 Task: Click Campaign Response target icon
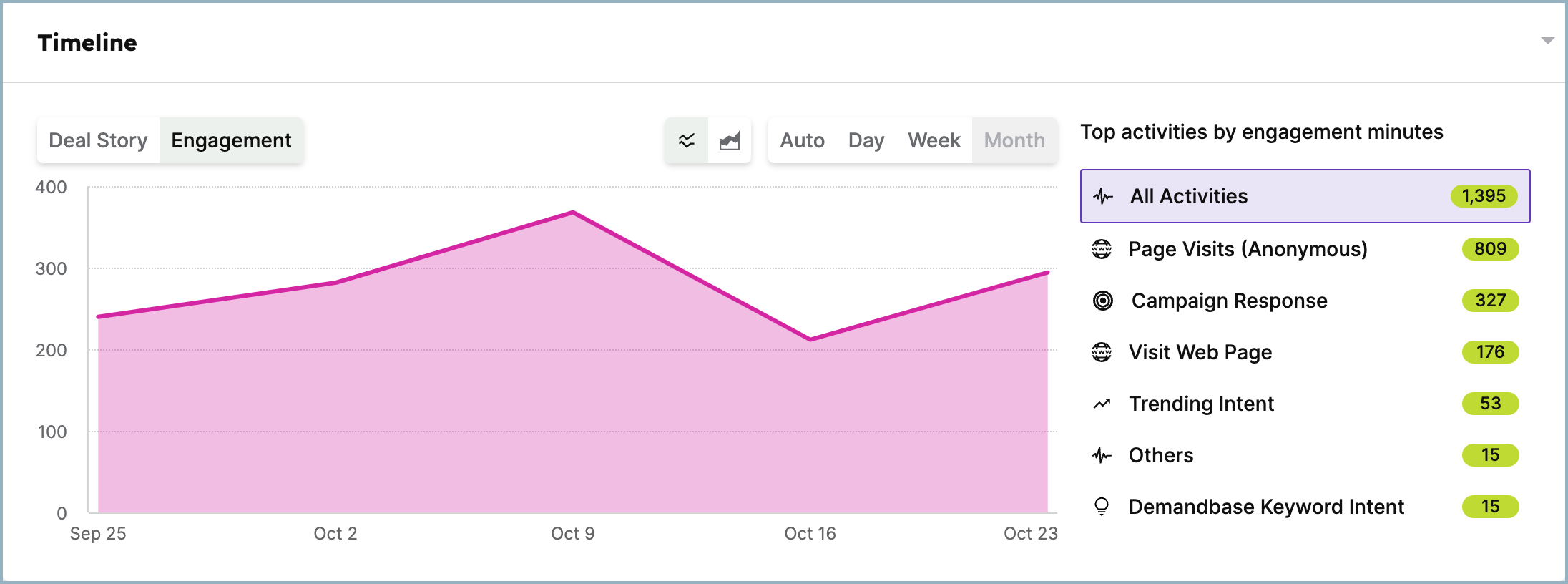[1103, 301]
